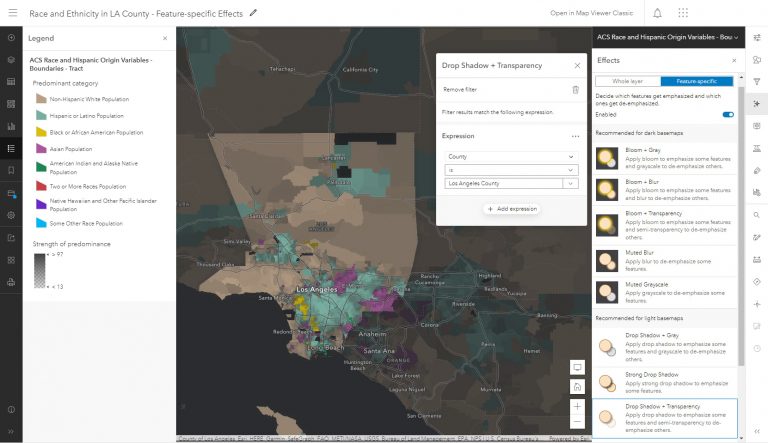Click Black or African American Population swatch
Image resolution: width=768 pixels, height=443 pixels.
pyautogui.click(x=41, y=132)
